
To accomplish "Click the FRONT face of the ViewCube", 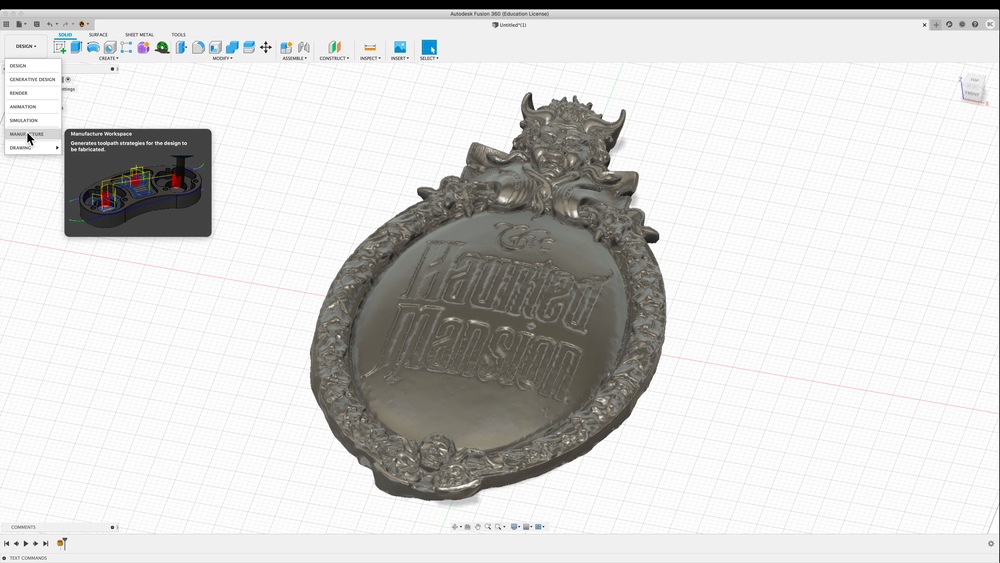I will 971,94.
